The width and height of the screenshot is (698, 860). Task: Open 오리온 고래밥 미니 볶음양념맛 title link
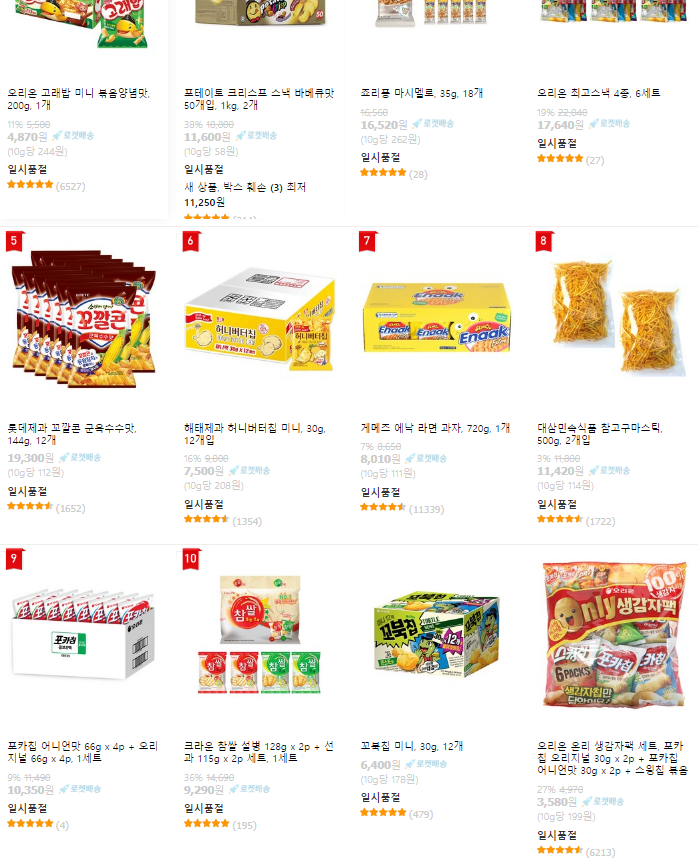(x=78, y=99)
